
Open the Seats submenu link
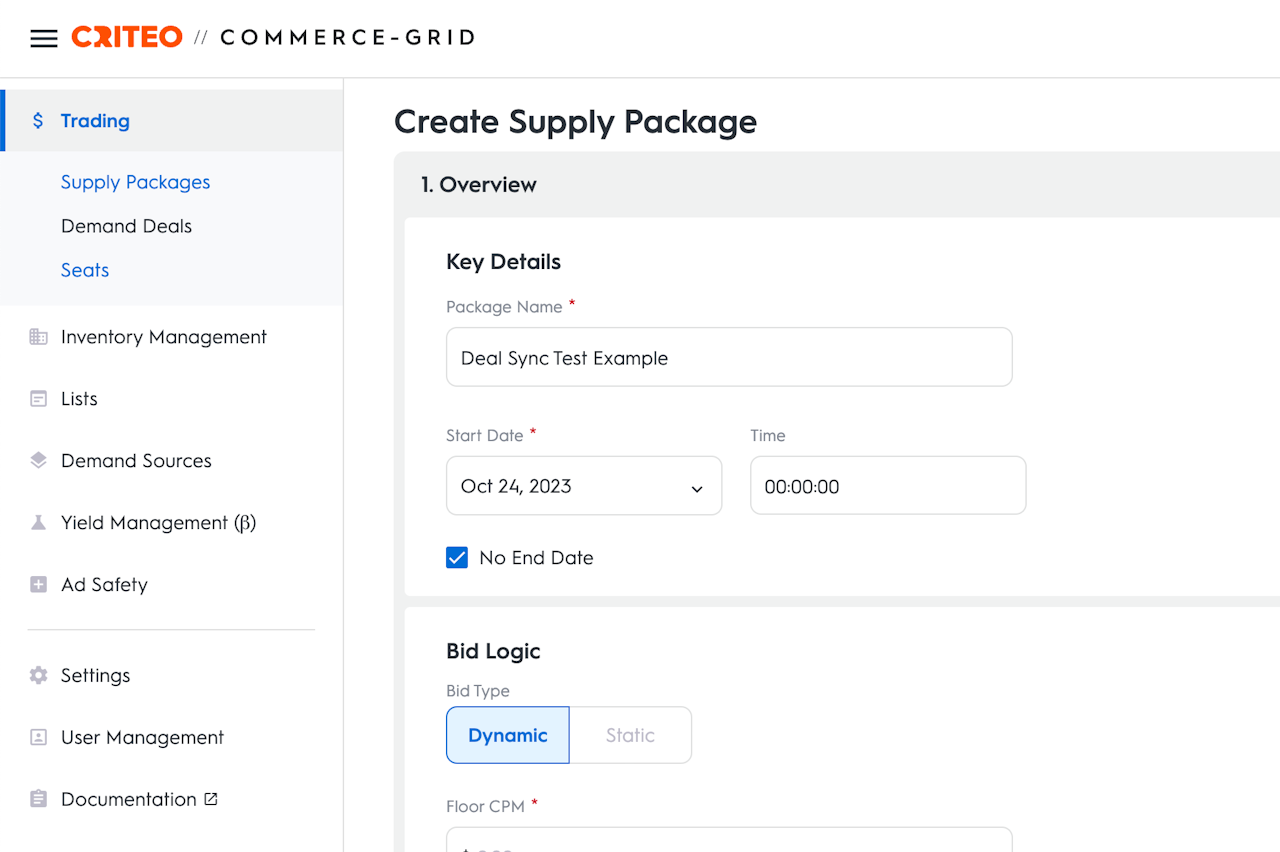[x=85, y=270]
